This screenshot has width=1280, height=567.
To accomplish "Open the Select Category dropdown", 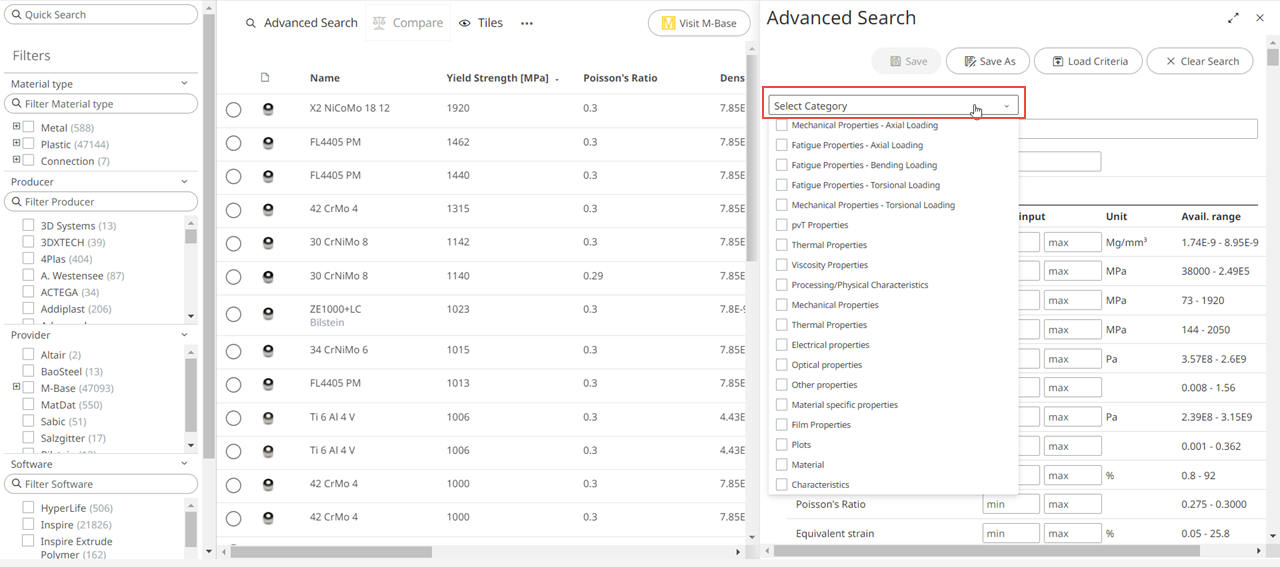I will click(894, 106).
